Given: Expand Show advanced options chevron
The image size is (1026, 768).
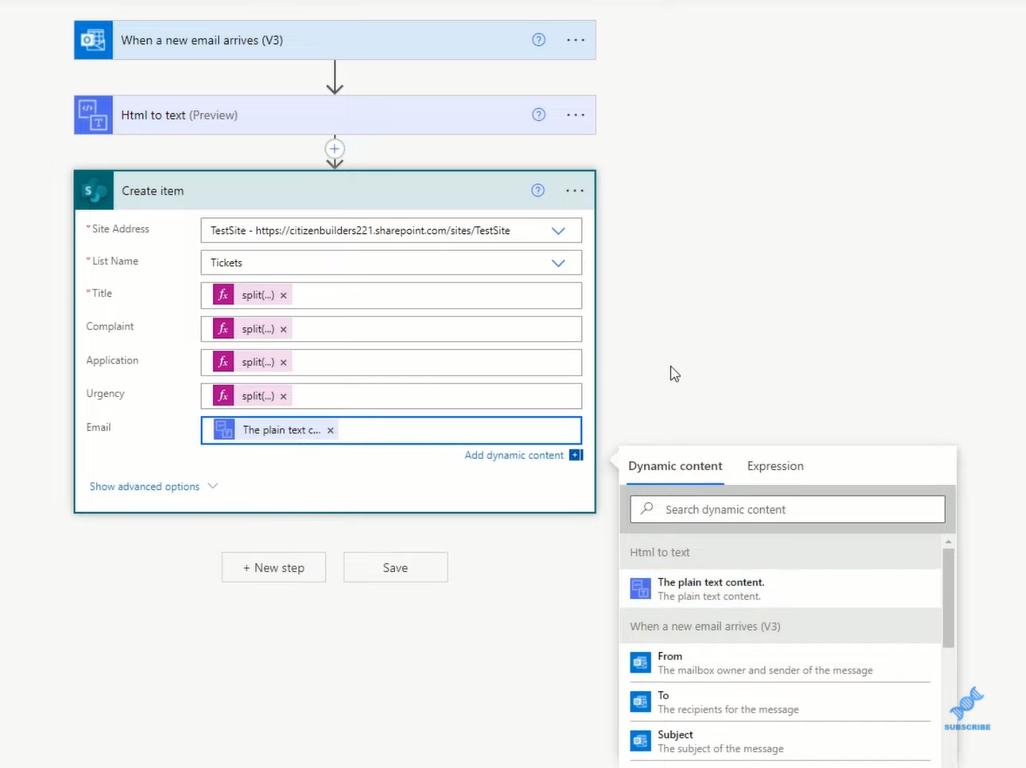Looking at the screenshot, I should (x=213, y=486).
